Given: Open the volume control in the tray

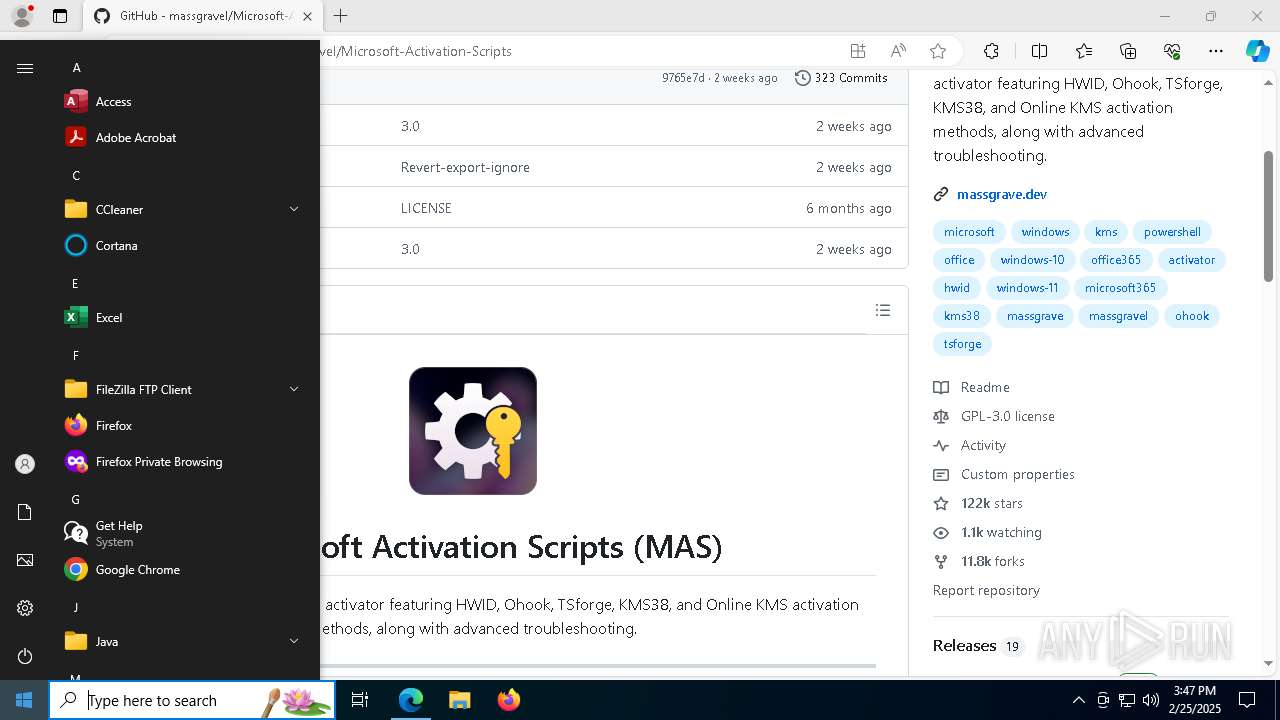Looking at the screenshot, I should click(x=1150, y=700).
